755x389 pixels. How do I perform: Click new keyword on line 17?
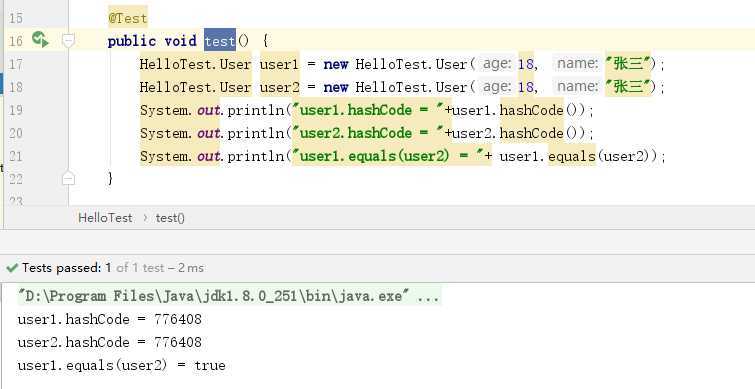coord(336,64)
